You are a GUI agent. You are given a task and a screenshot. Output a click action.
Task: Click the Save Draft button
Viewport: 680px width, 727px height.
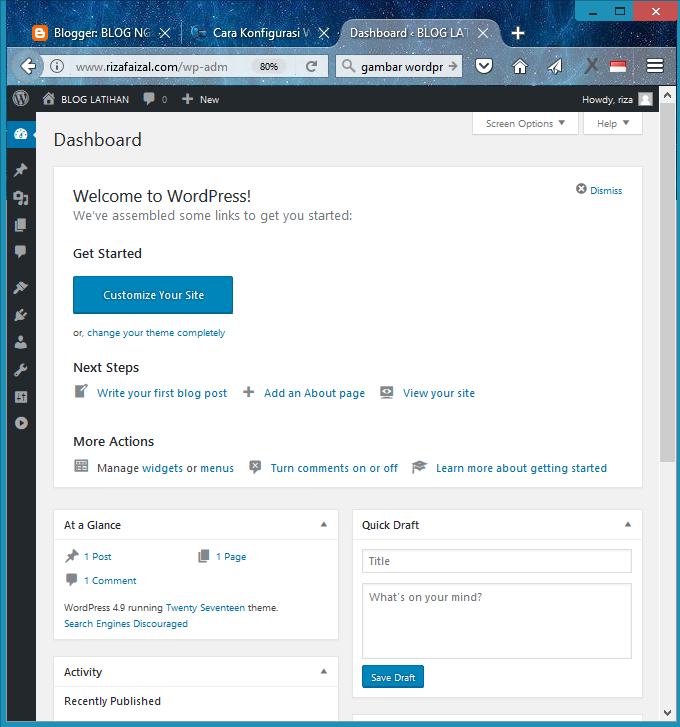[393, 677]
